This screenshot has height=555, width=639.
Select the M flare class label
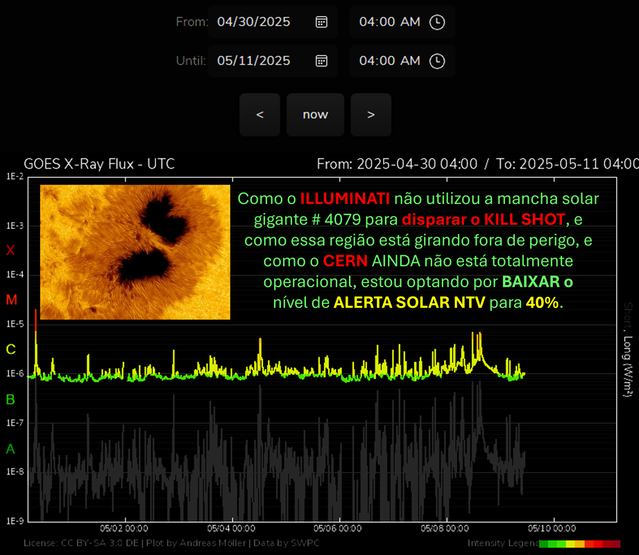click(x=11, y=300)
